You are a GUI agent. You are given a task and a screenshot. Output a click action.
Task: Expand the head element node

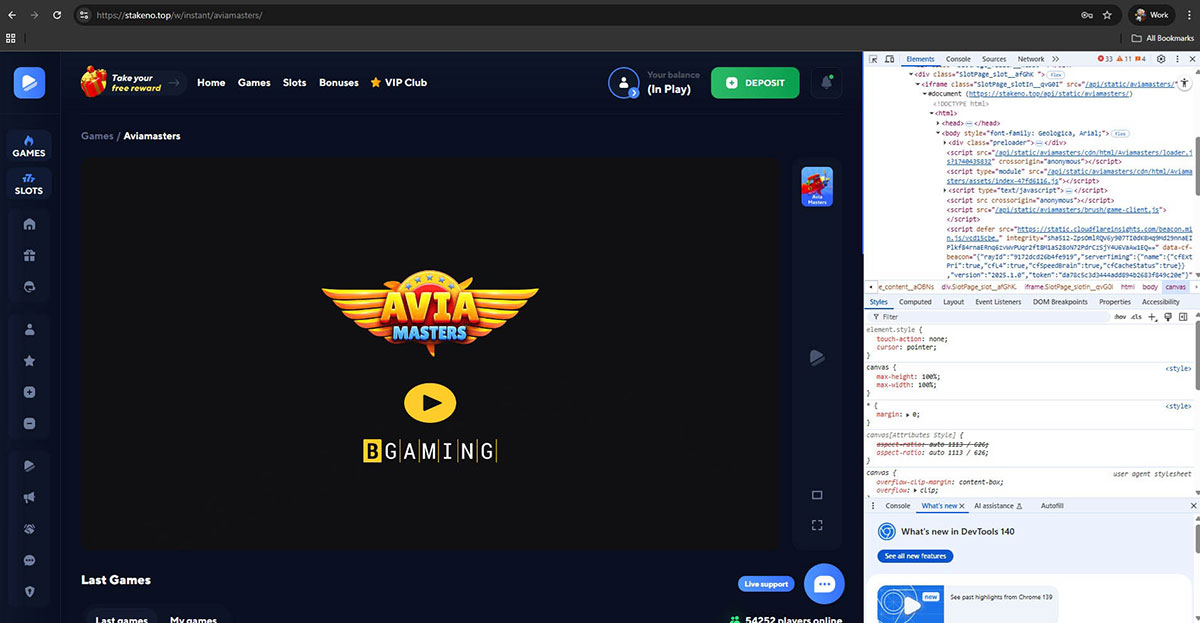point(938,123)
